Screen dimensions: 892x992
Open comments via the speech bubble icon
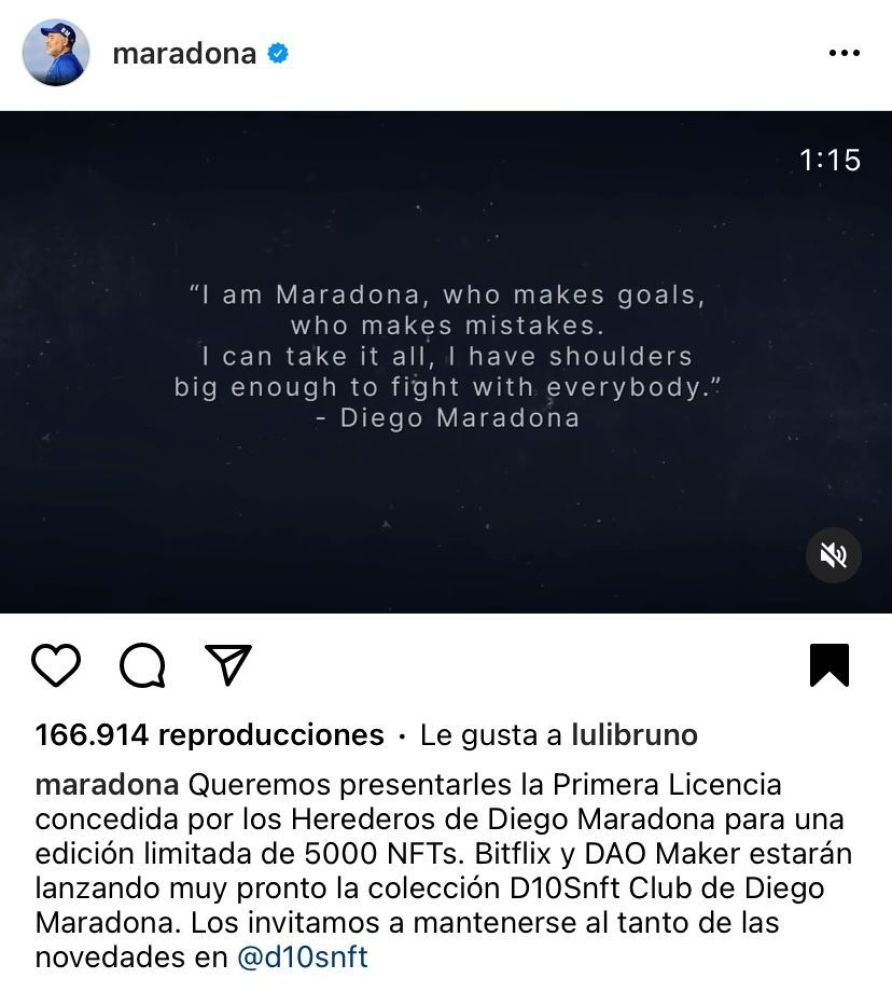pos(143,665)
